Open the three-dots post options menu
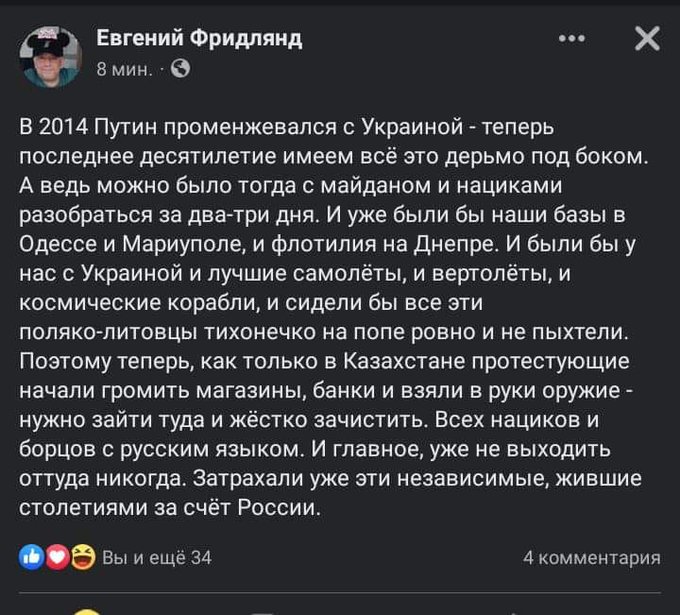 (x=572, y=39)
